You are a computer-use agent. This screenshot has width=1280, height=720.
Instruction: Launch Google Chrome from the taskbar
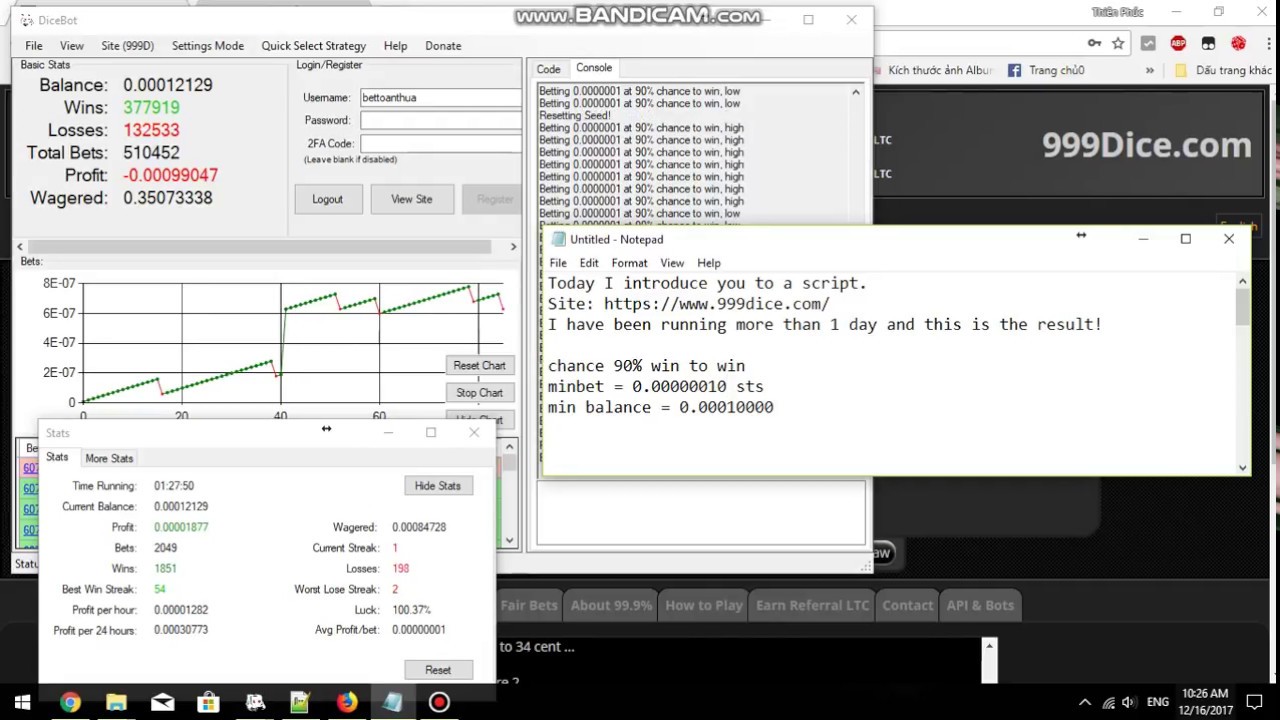click(70, 702)
